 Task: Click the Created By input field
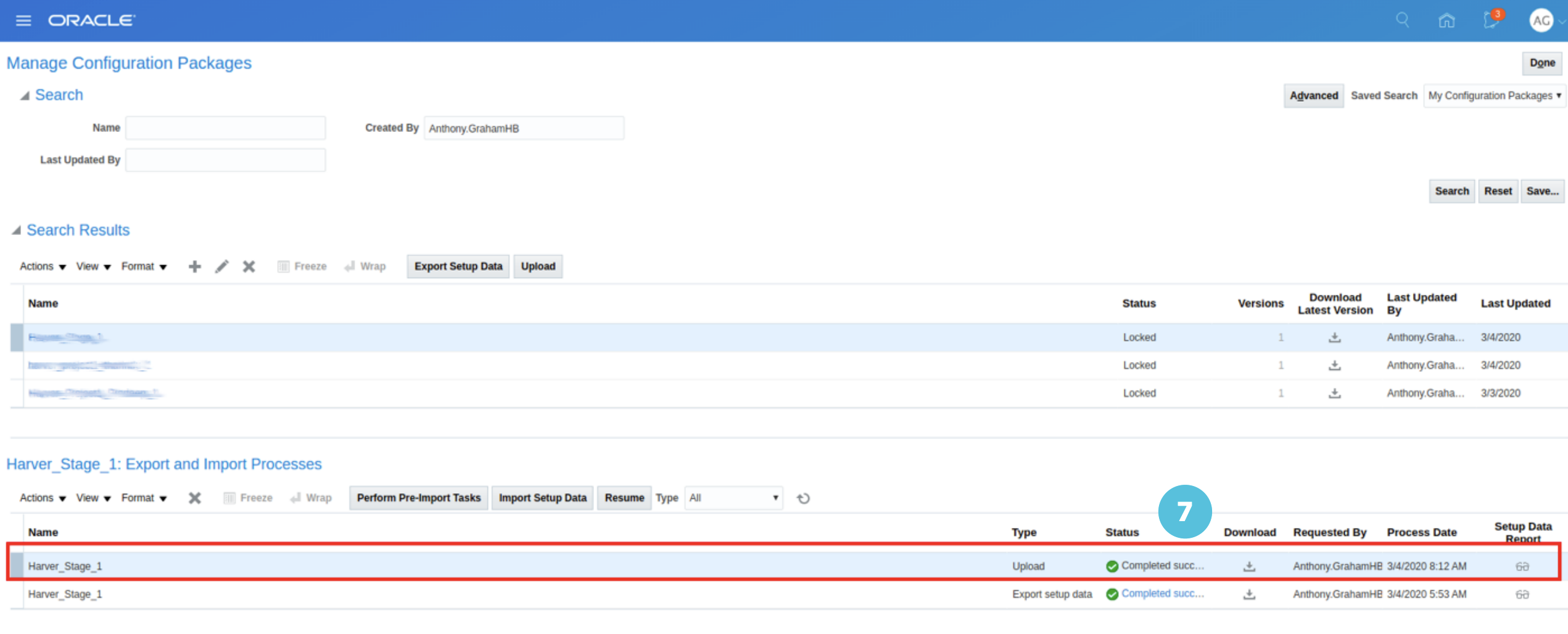(524, 128)
